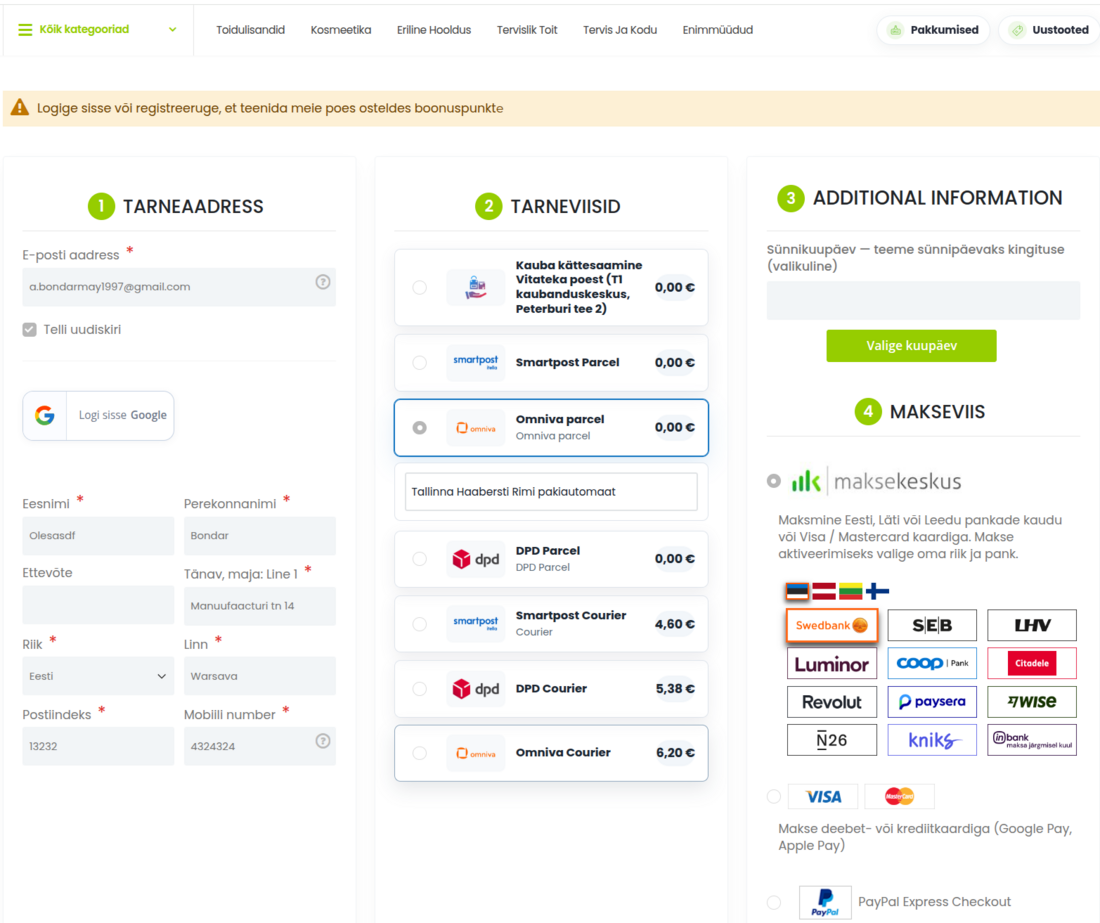Select the Estonian flag country icon

797,591
